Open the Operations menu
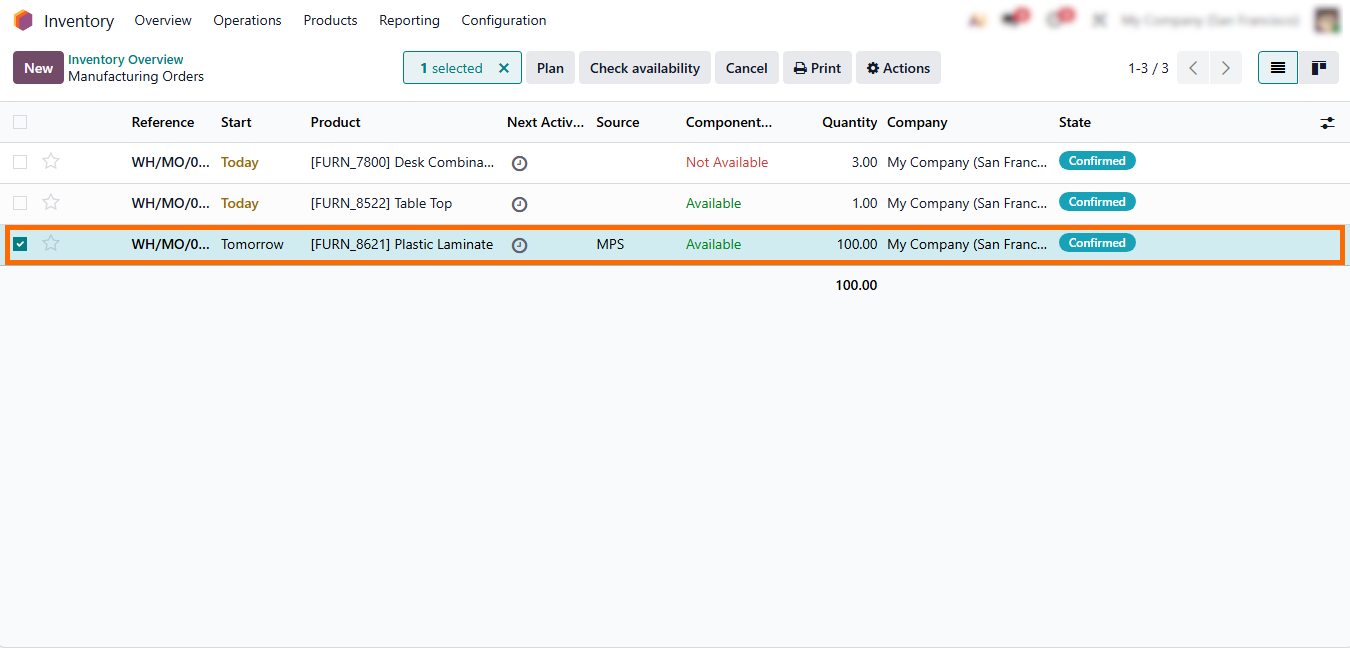Viewport: 1350px width, 648px height. click(x=247, y=20)
